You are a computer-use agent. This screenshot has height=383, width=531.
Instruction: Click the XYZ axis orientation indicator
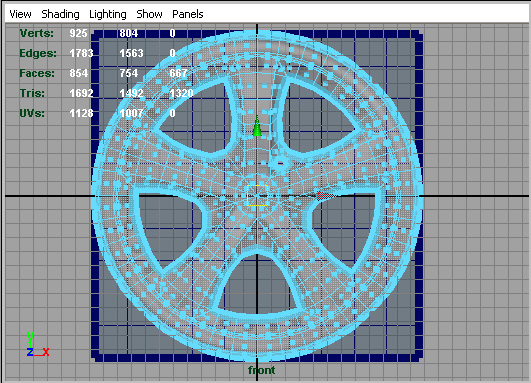pos(38,344)
